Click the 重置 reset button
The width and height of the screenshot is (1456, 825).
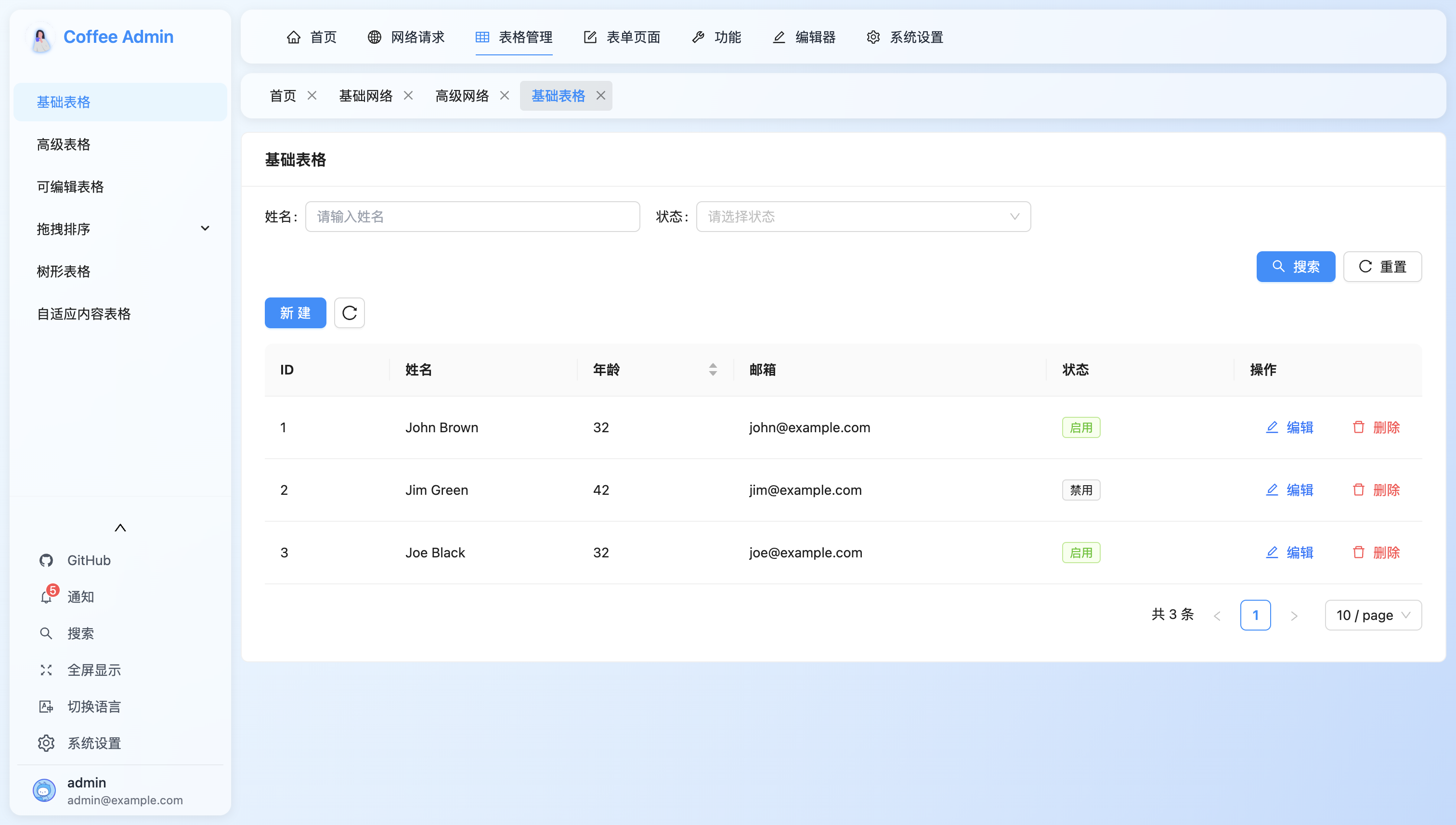click(x=1382, y=266)
